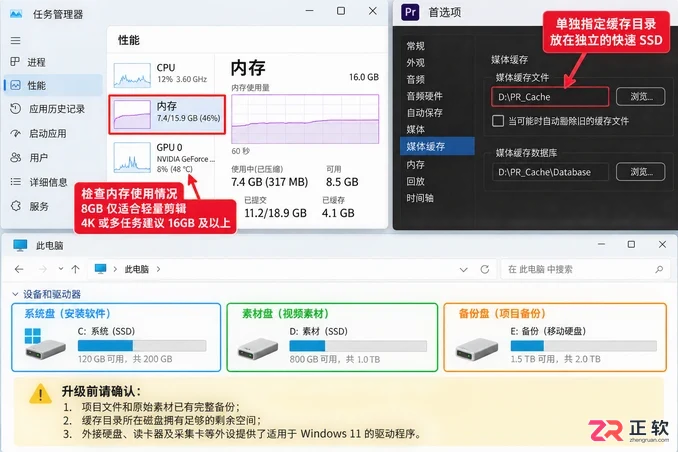Viewport: 678px width, 452px height.
Task: Minimize the Task Manager window
Action: click(x=310, y=11)
